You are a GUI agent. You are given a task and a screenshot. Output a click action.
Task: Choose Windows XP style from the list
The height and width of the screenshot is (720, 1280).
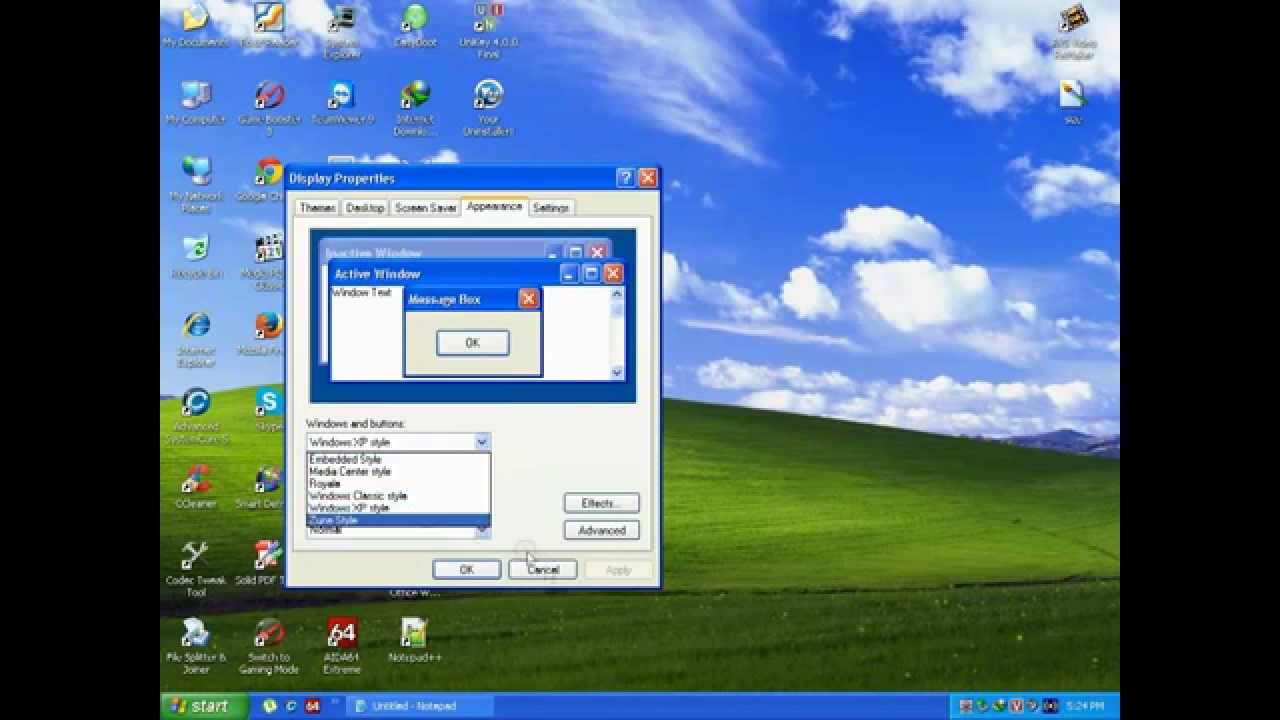pos(398,507)
